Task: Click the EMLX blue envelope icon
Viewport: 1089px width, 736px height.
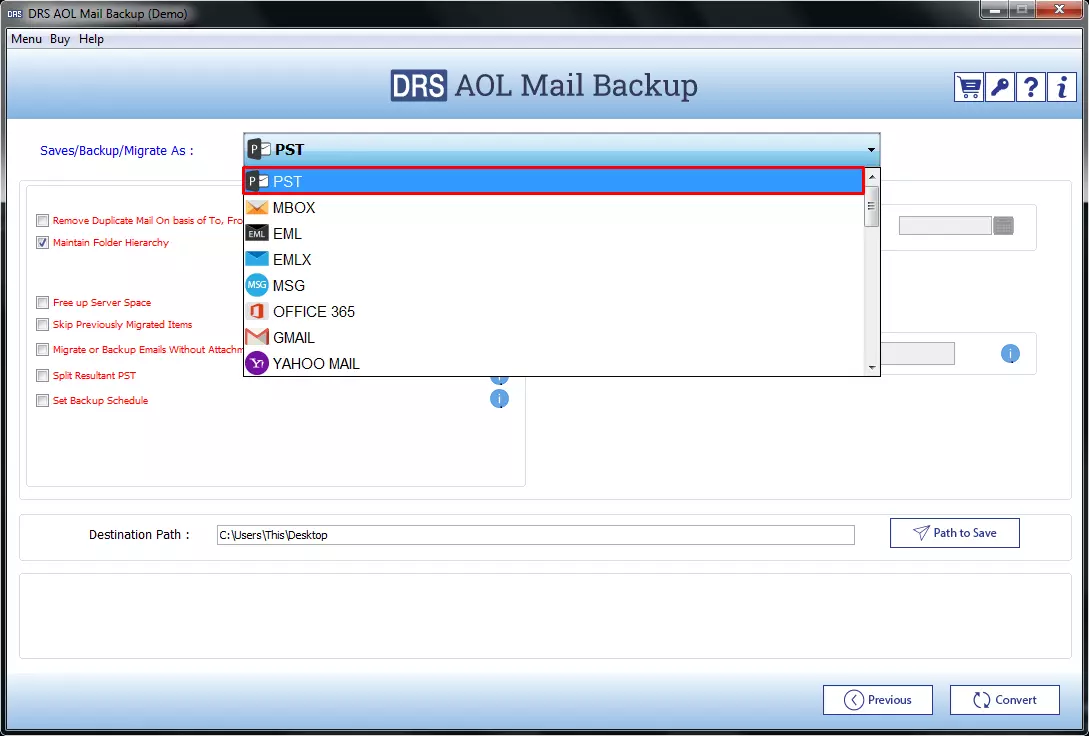Action: coord(257,259)
